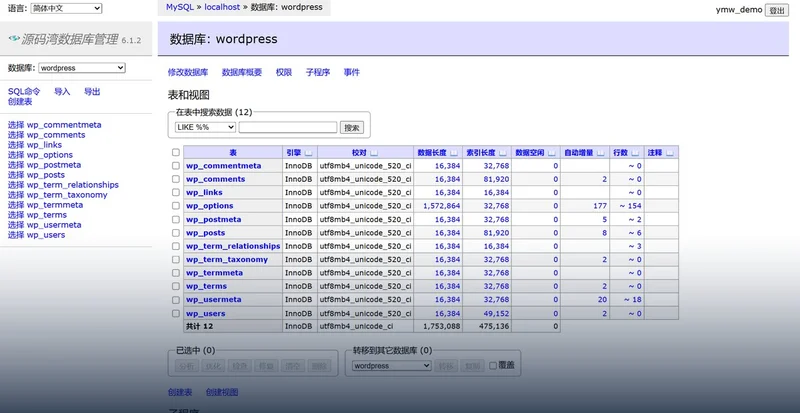This screenshot has width=800, height=413.
Task: Open the 修改数据库 page
Action: pyautogui.click(x=188, y=72)
